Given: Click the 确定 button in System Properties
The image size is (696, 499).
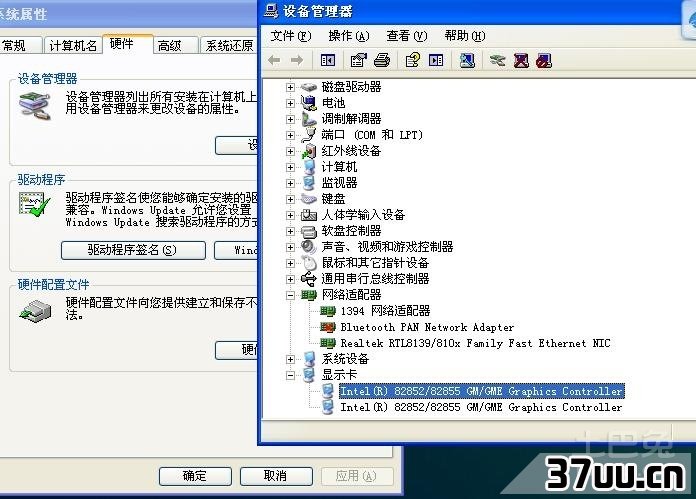Looking at the screenshot, I should click(195, 476).
